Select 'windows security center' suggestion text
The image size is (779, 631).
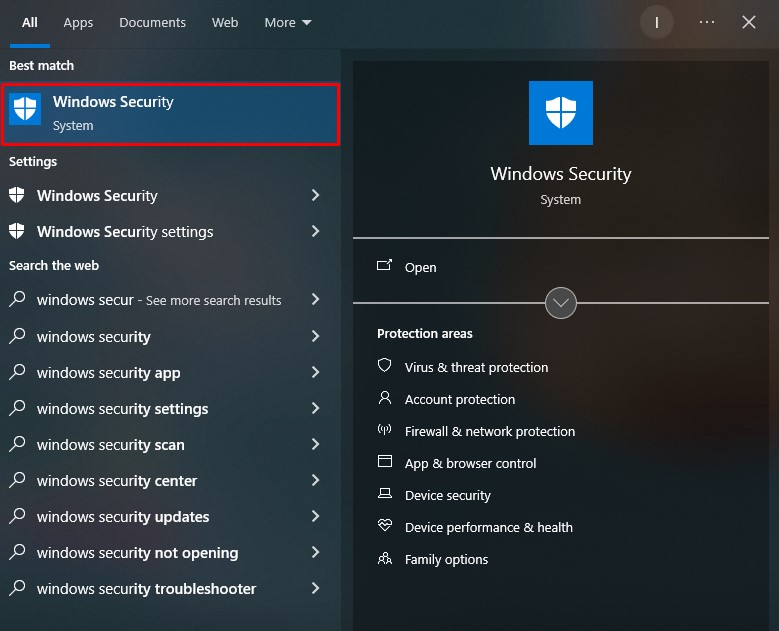pos(117,481)
